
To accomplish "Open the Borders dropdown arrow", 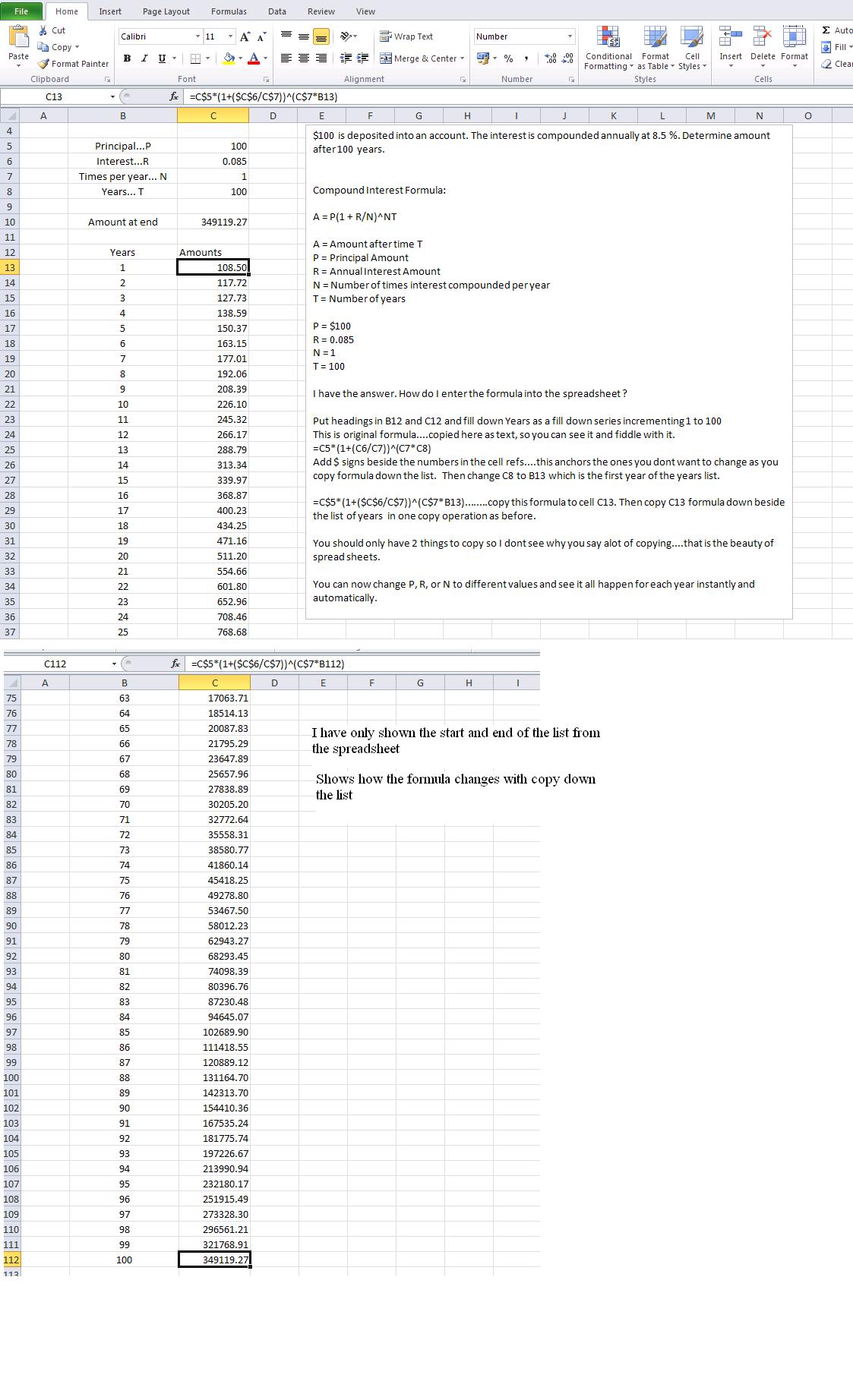I will coord(207,58).
